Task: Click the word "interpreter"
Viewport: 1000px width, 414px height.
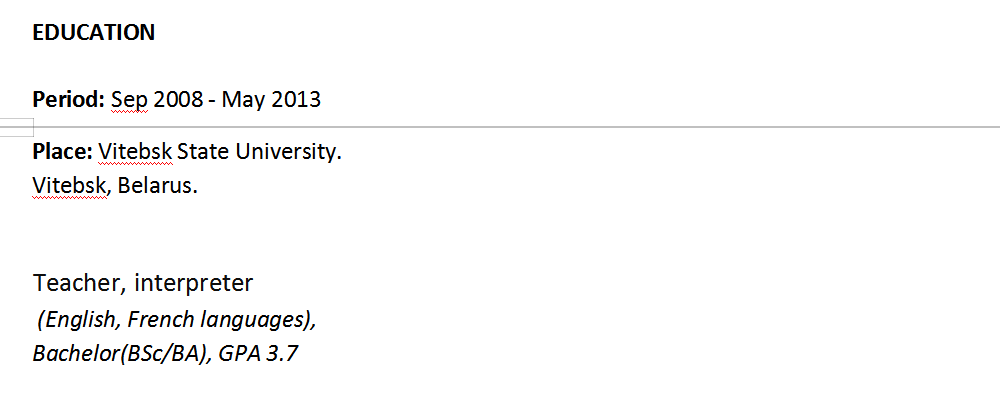Action: [194, 284]
